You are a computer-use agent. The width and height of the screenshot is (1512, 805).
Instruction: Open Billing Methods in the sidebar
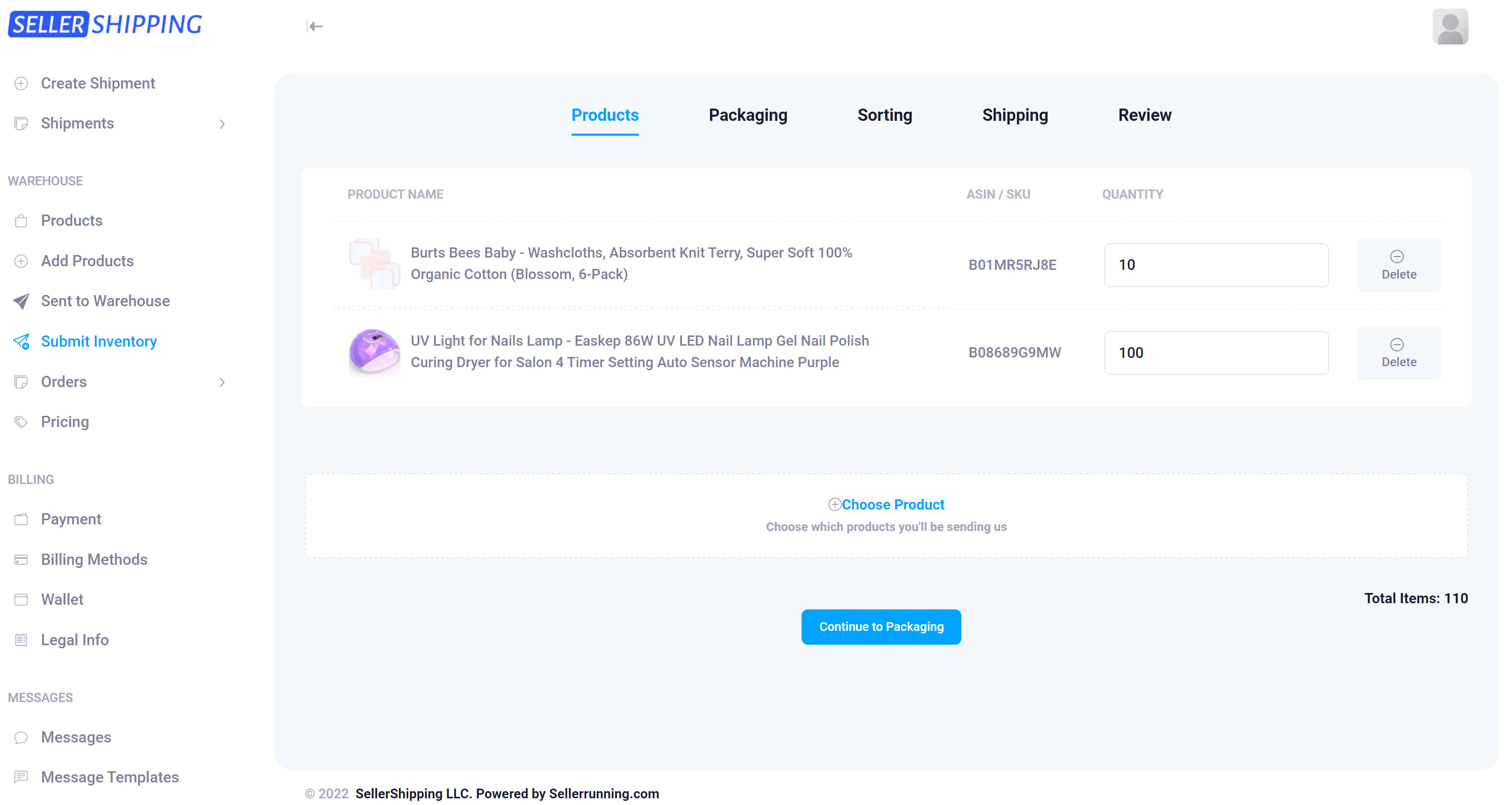[x=94, y=560]
